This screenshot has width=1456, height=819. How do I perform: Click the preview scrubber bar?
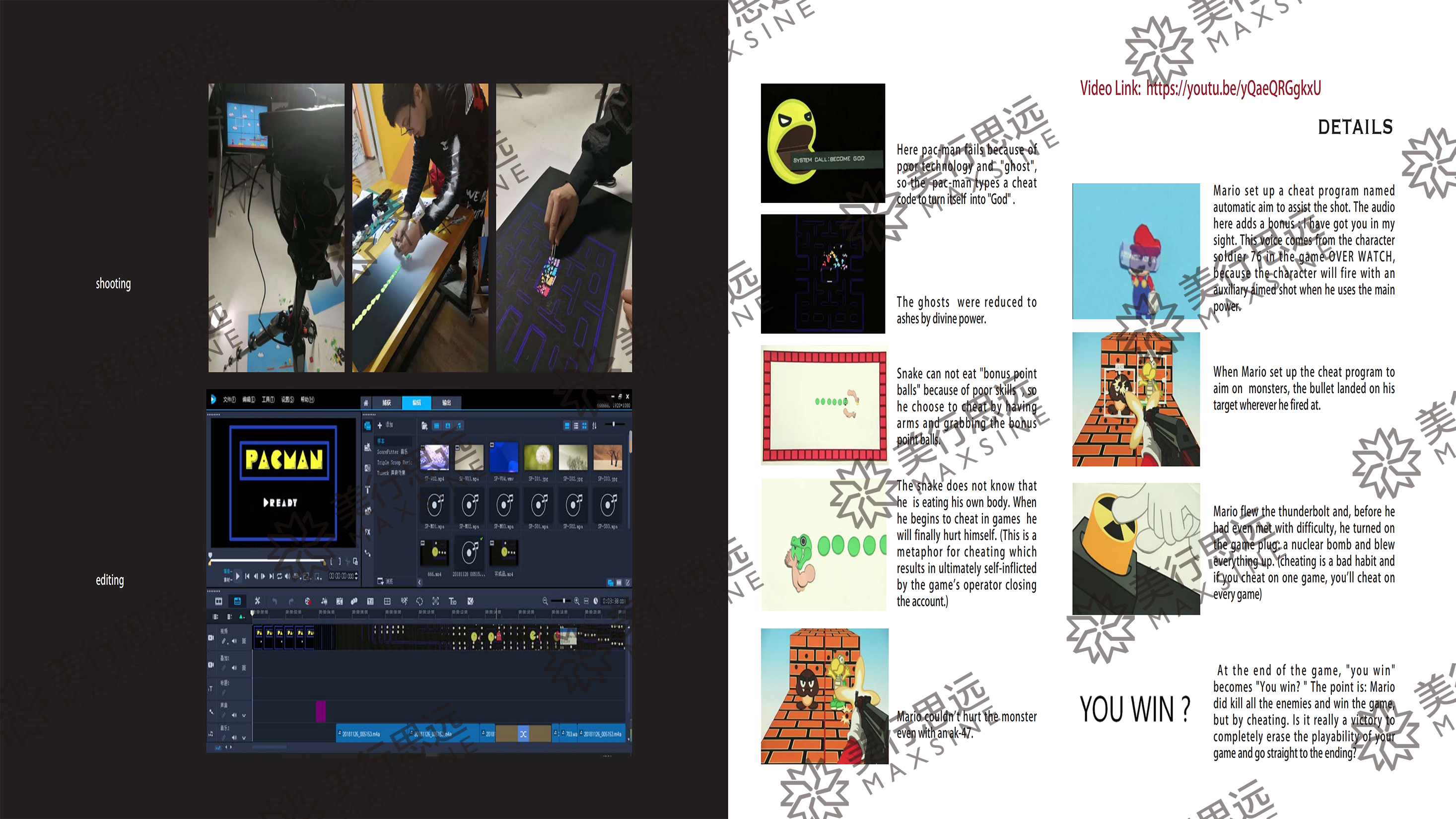click(268, 561)
